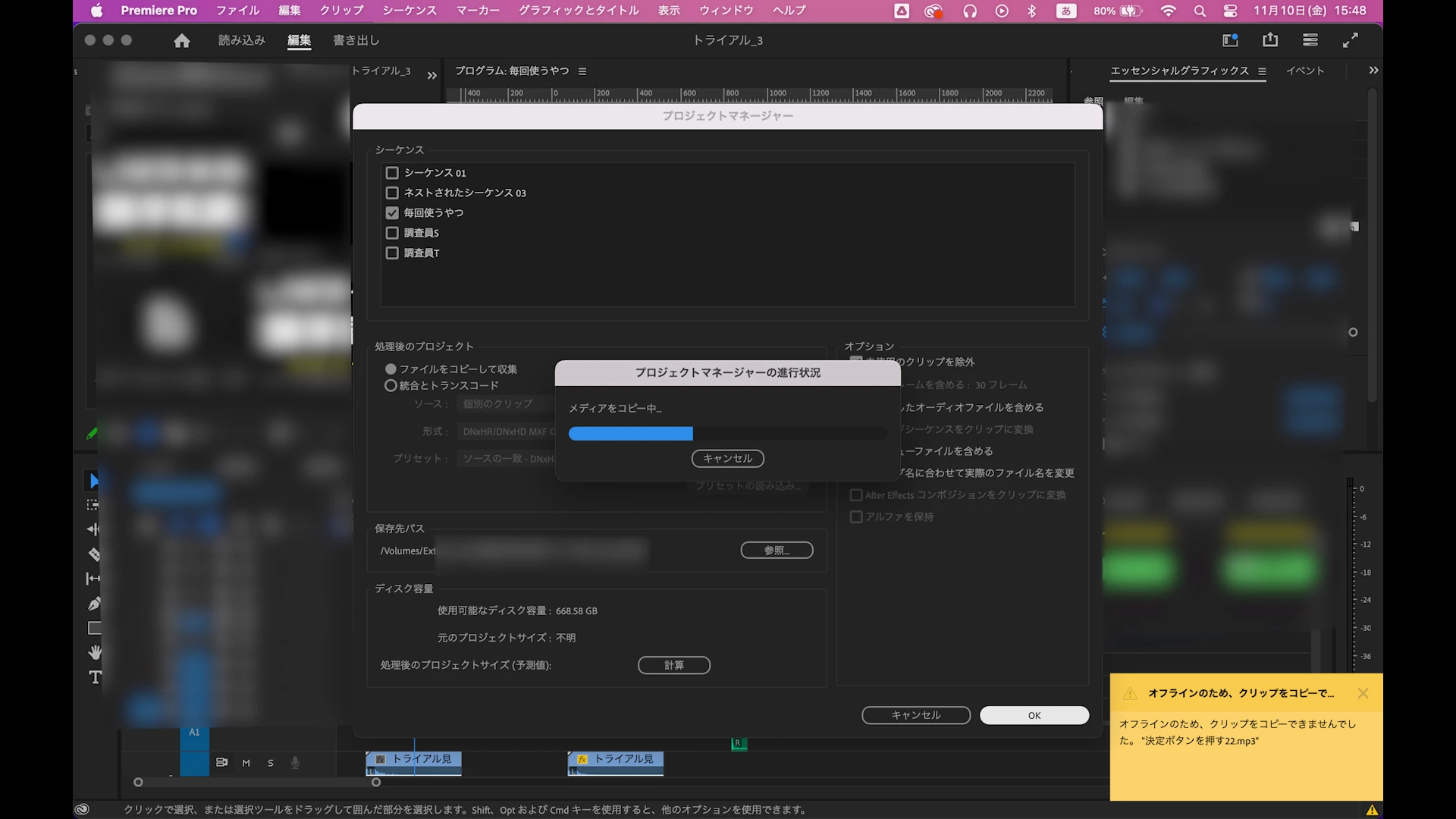Uncheck the 毎回使うやつ sequence checkbox

pyautogui.click(x=392, y=213)
